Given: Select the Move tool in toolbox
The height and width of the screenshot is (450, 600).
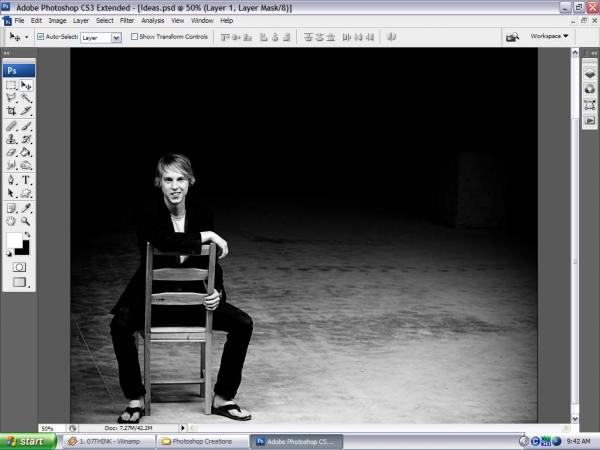Looking at the screenshot, I should point(26,85).
